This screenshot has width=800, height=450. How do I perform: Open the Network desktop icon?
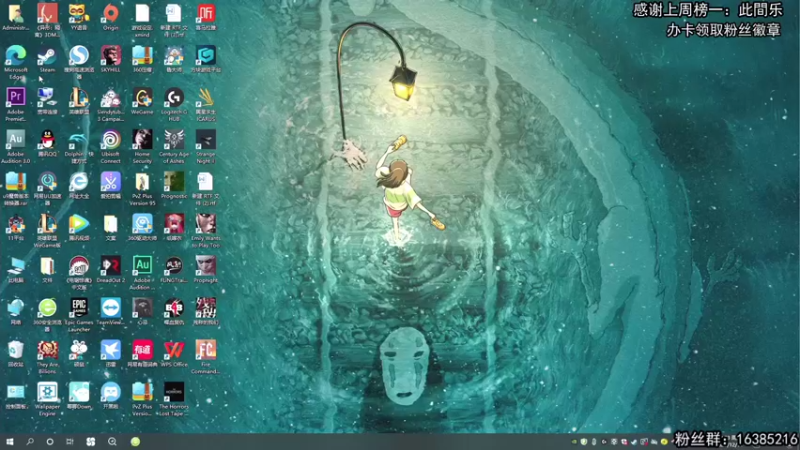(x=15, y=308)
